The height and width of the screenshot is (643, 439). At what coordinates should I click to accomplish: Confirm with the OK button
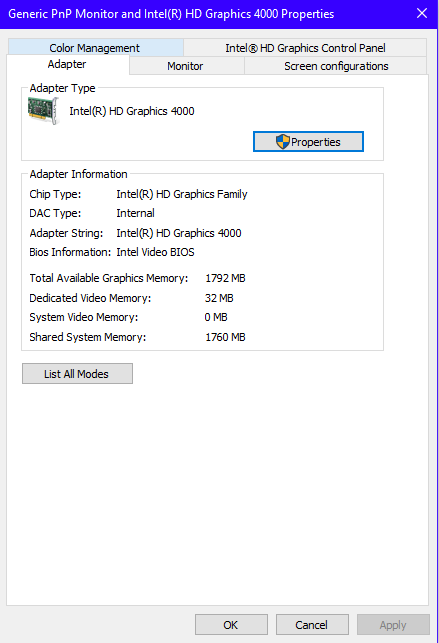coord(231,625)
